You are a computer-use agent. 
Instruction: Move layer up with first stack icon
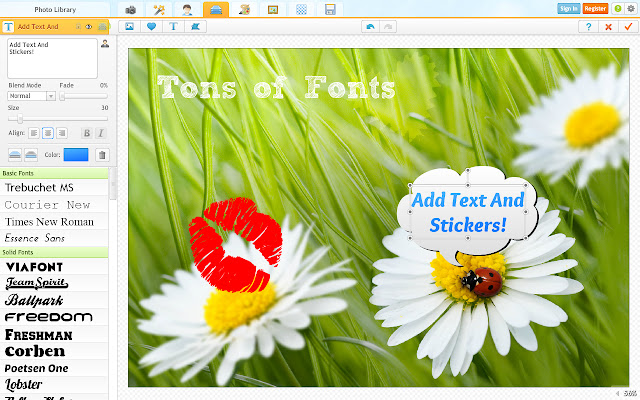point(15,155)
